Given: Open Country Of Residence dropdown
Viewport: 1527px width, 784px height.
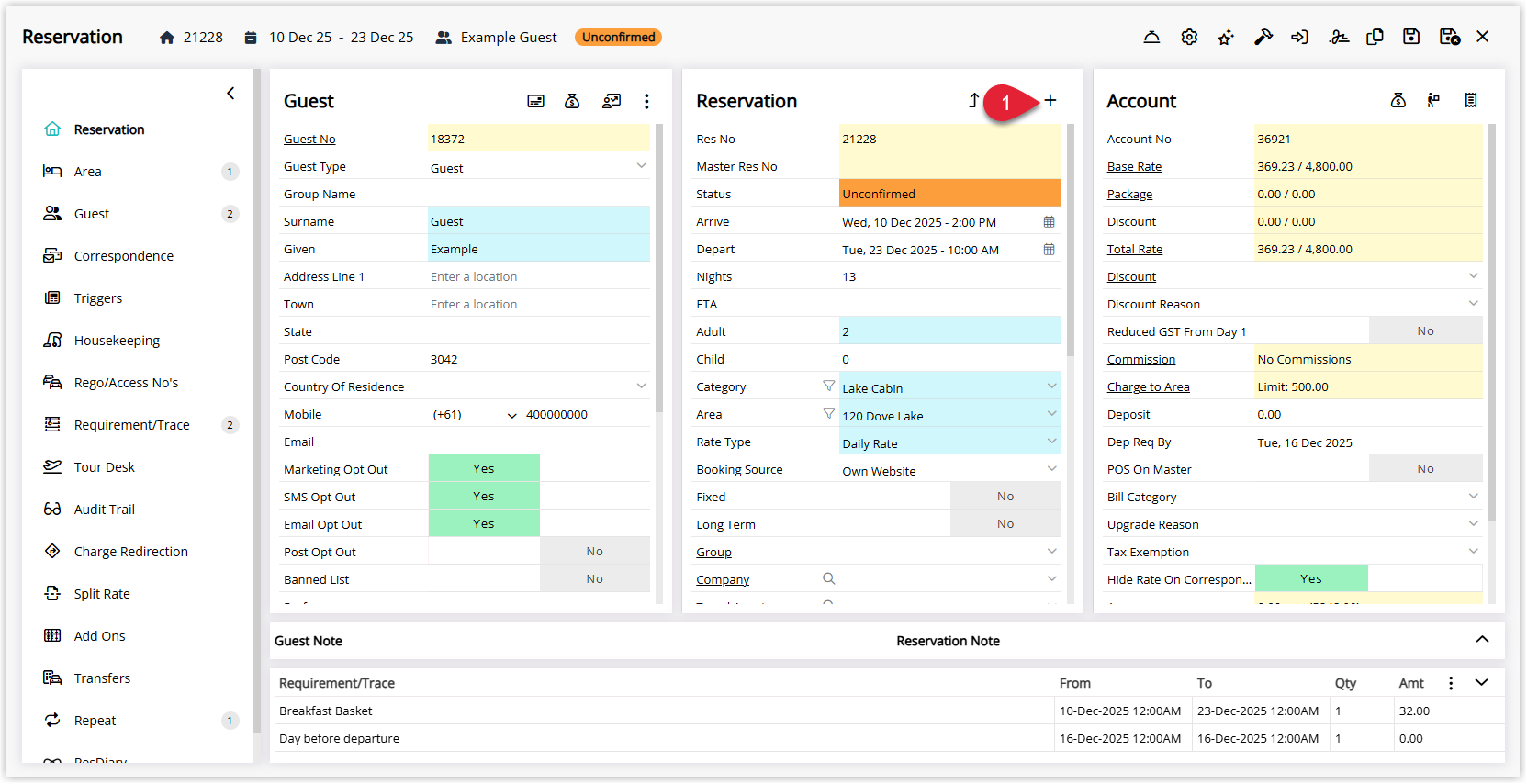Looking at the screenshot, I should [x=641, y=386].
